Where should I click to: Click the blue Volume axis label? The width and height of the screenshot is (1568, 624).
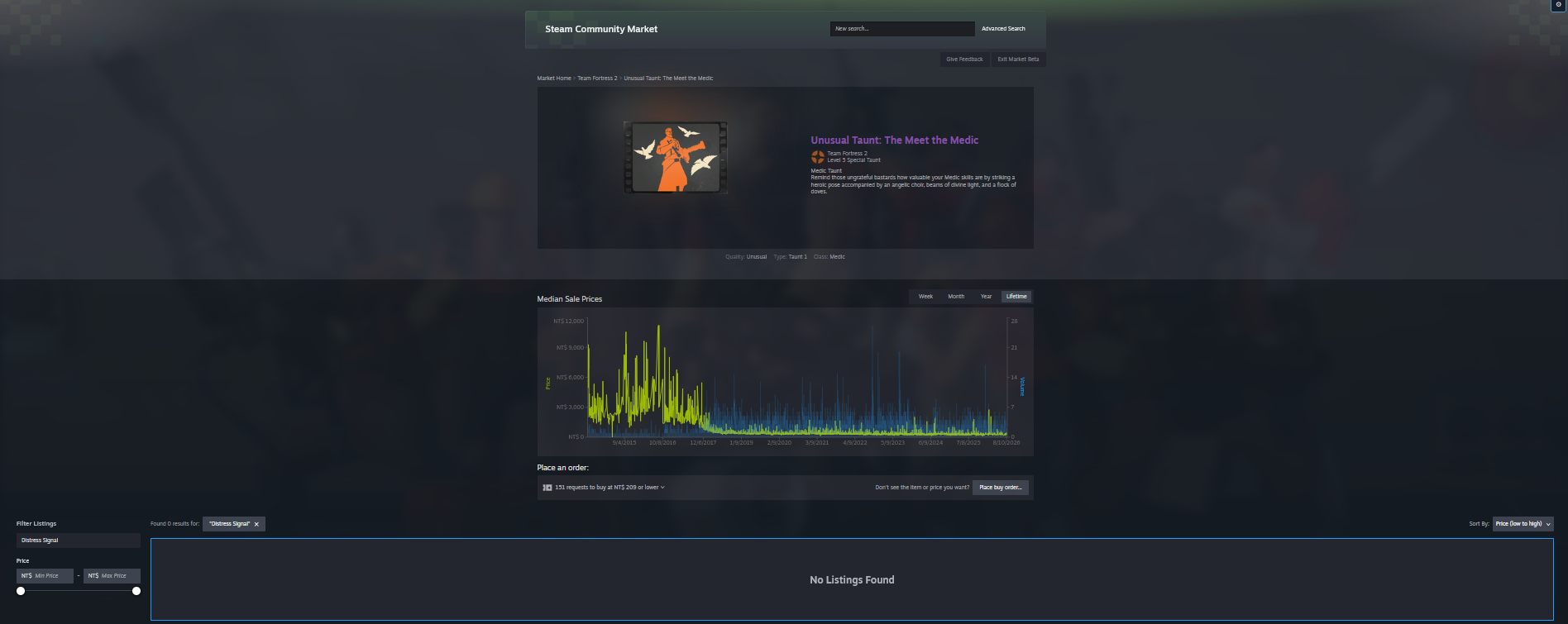(1022, 386)
